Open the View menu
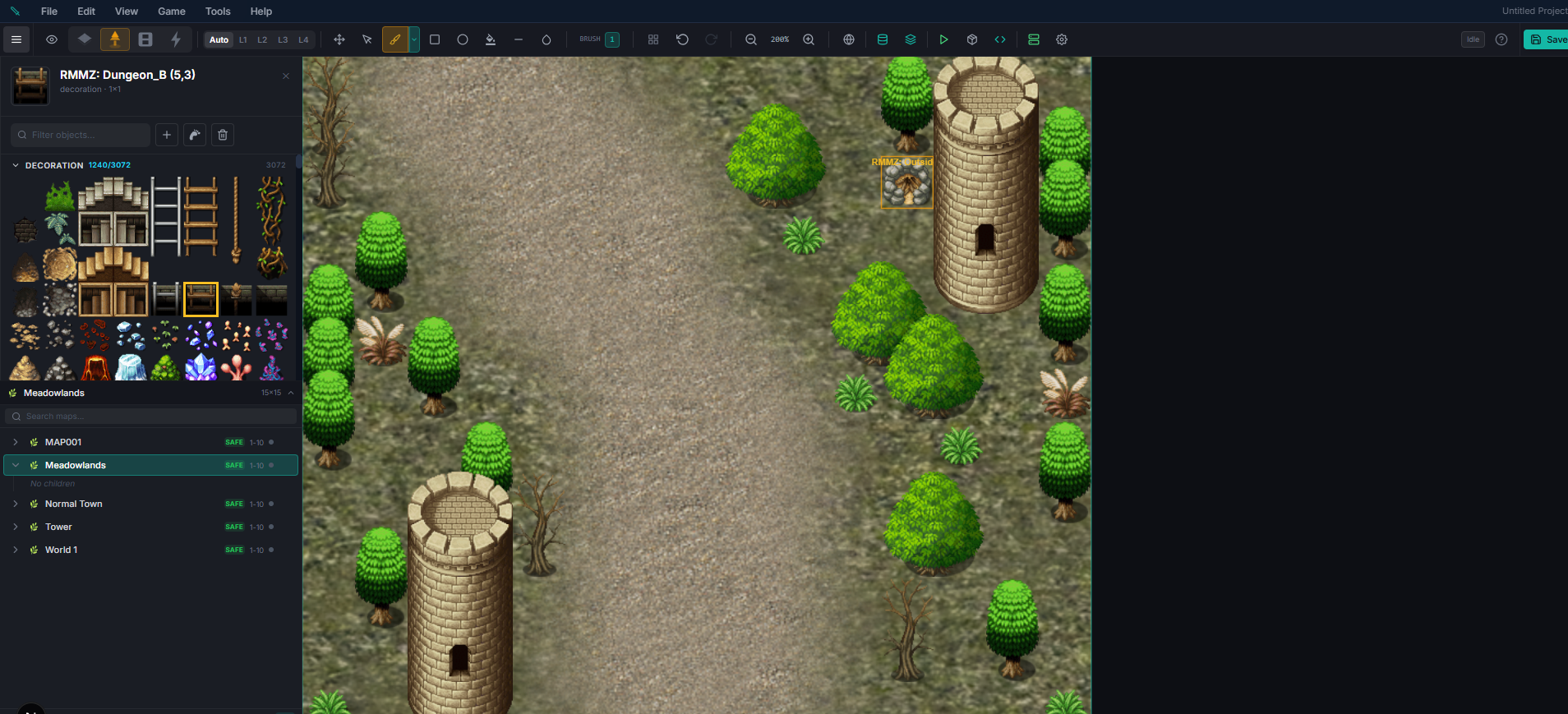Image resolution: width=1568 pixels, height=714 pixels. pyautogui.click(x=127, y=12)
